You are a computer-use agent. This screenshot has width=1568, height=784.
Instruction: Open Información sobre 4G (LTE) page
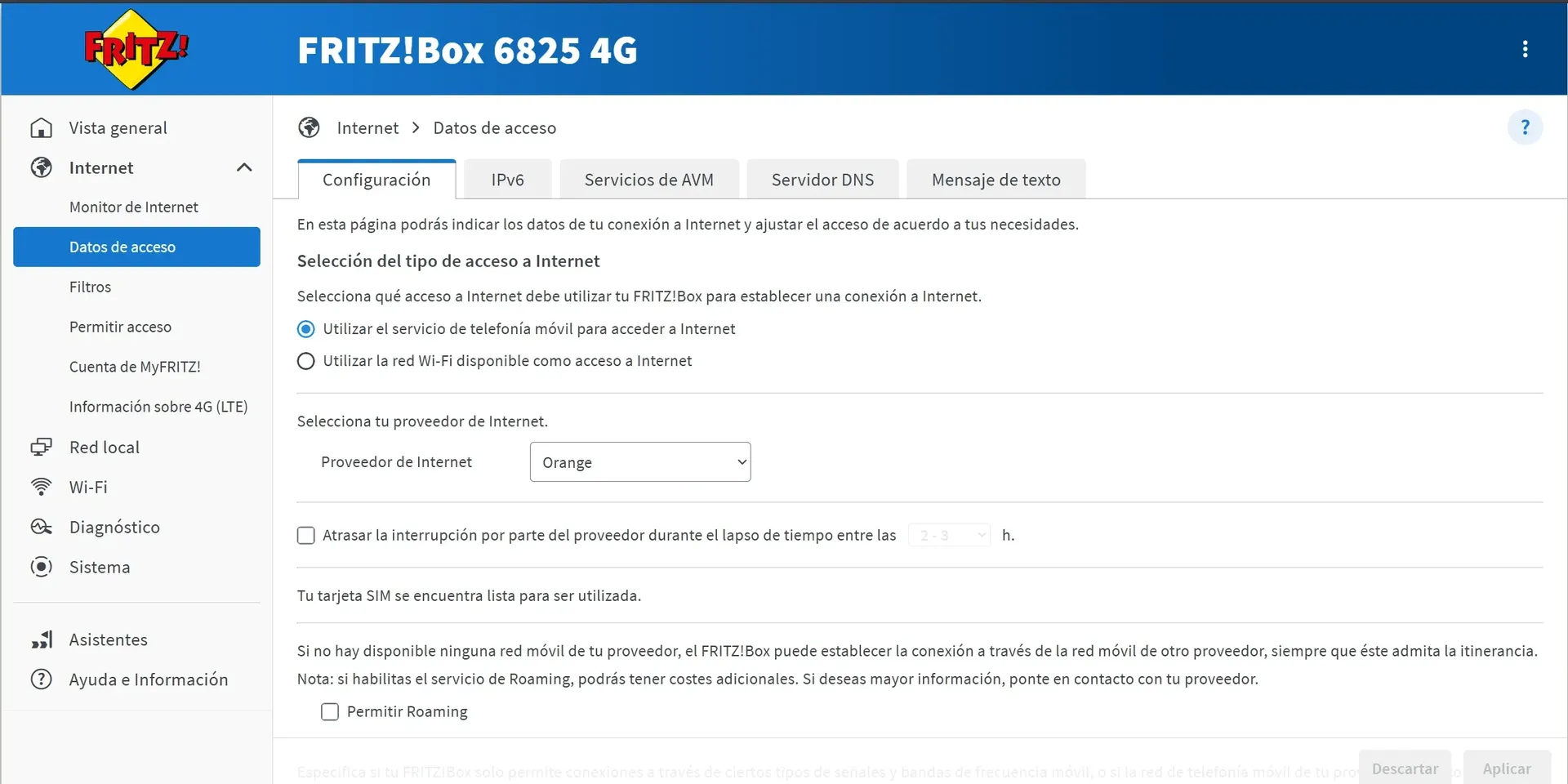[x=158, y=406]
